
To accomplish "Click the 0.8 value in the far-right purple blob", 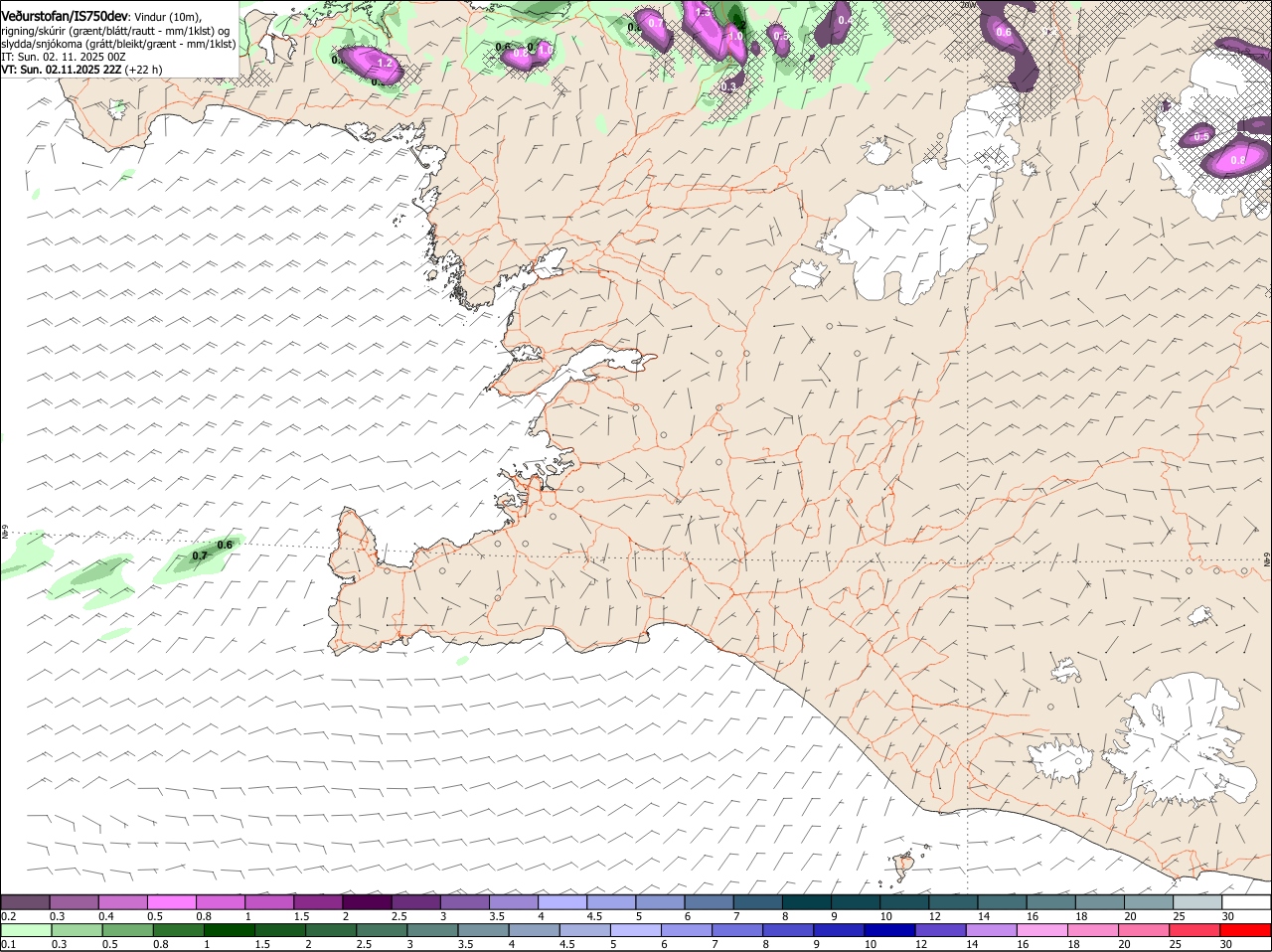I will tap(1238, 160).
